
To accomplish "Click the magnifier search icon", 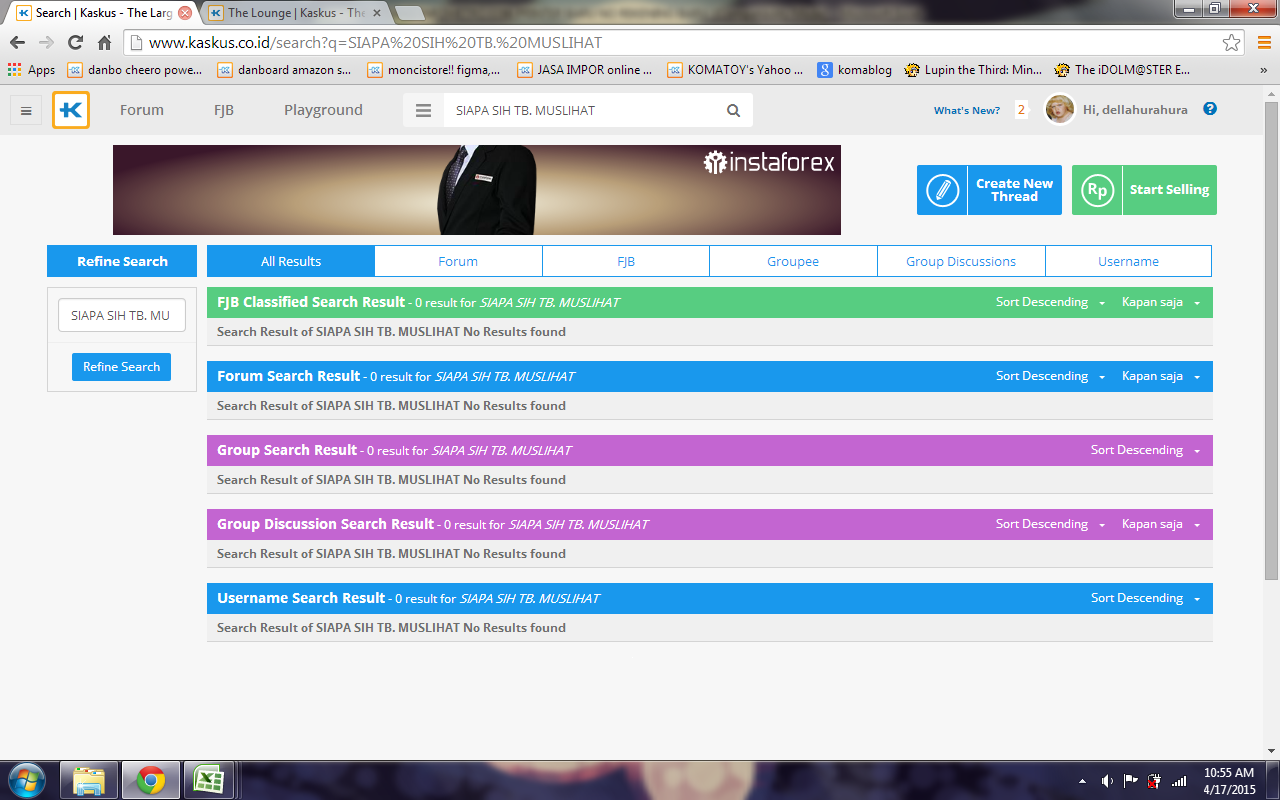I will point(733,111).
